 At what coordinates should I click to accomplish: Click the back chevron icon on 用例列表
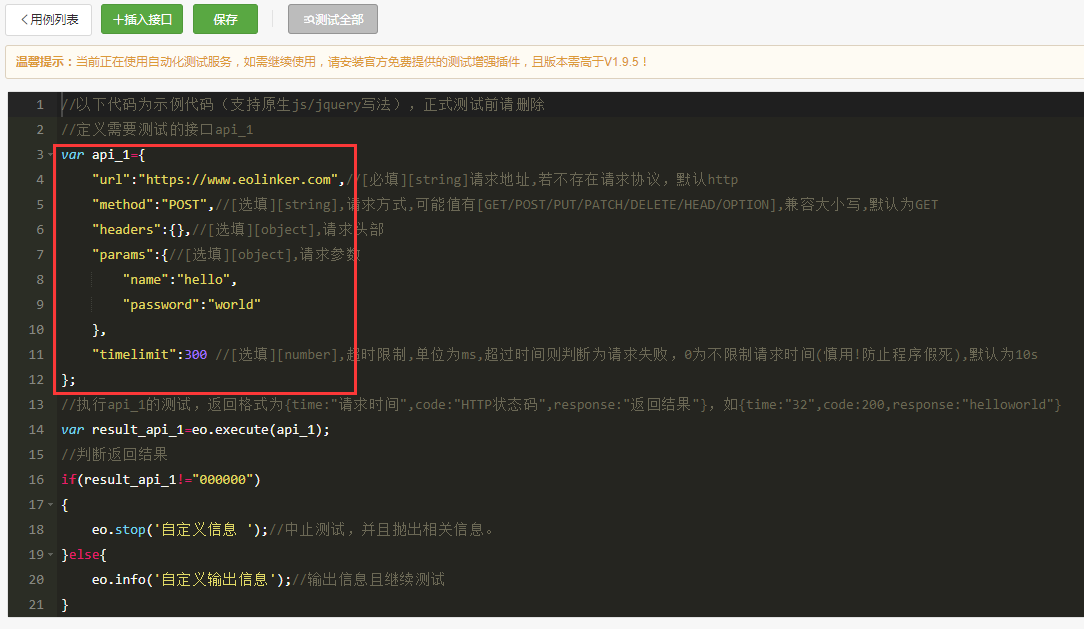tap(24, 19)
